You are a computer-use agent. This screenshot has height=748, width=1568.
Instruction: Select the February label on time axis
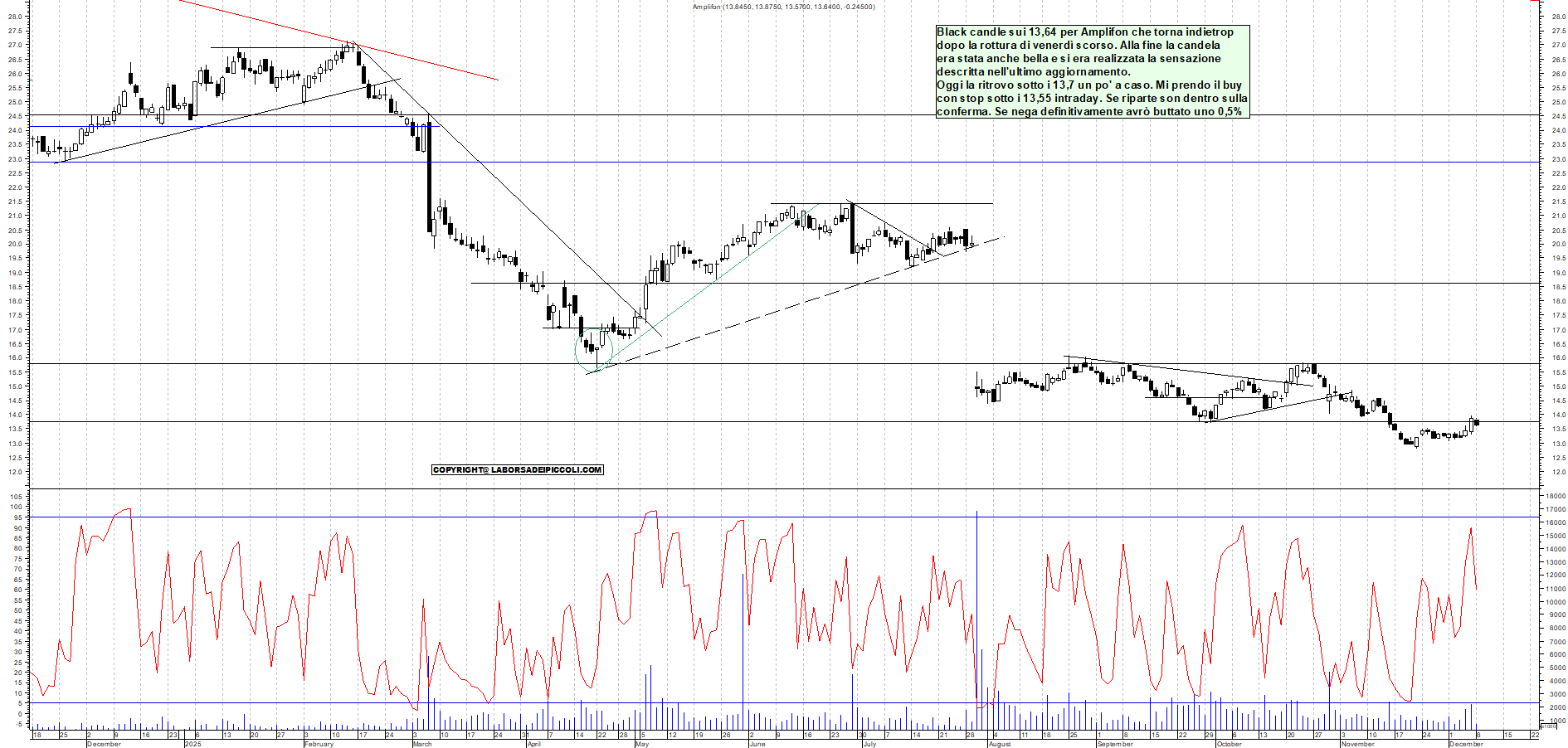[x=319, y=744]
